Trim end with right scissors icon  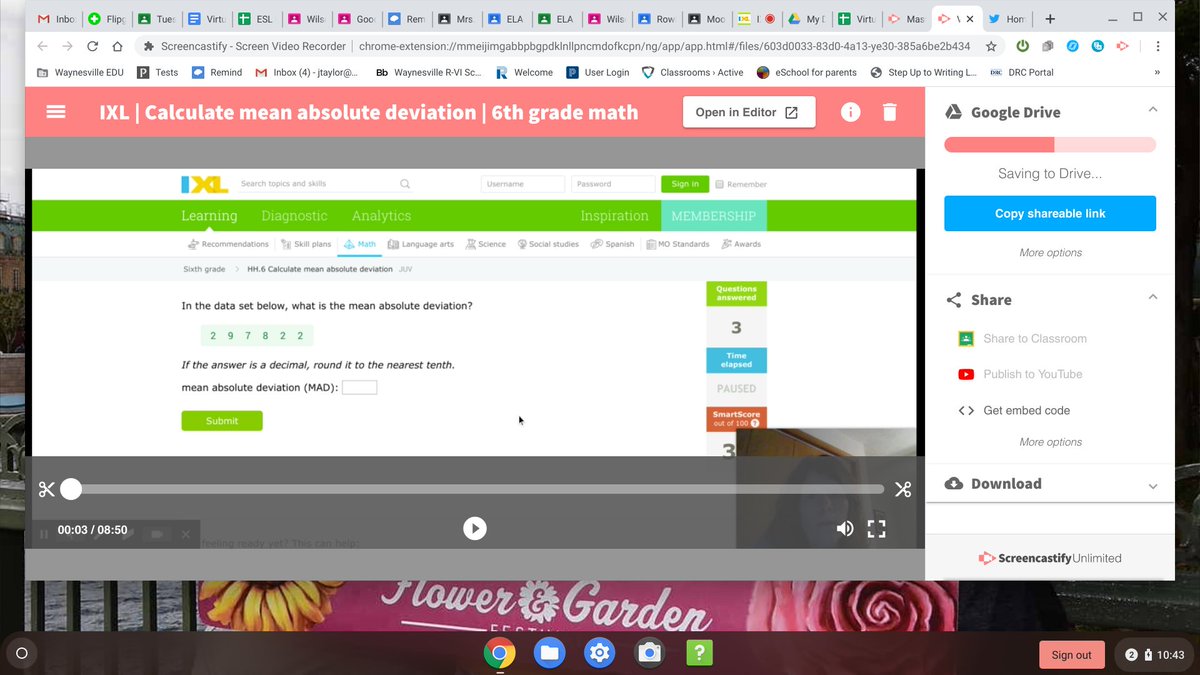pyautogui.click(x=903, y=489)
